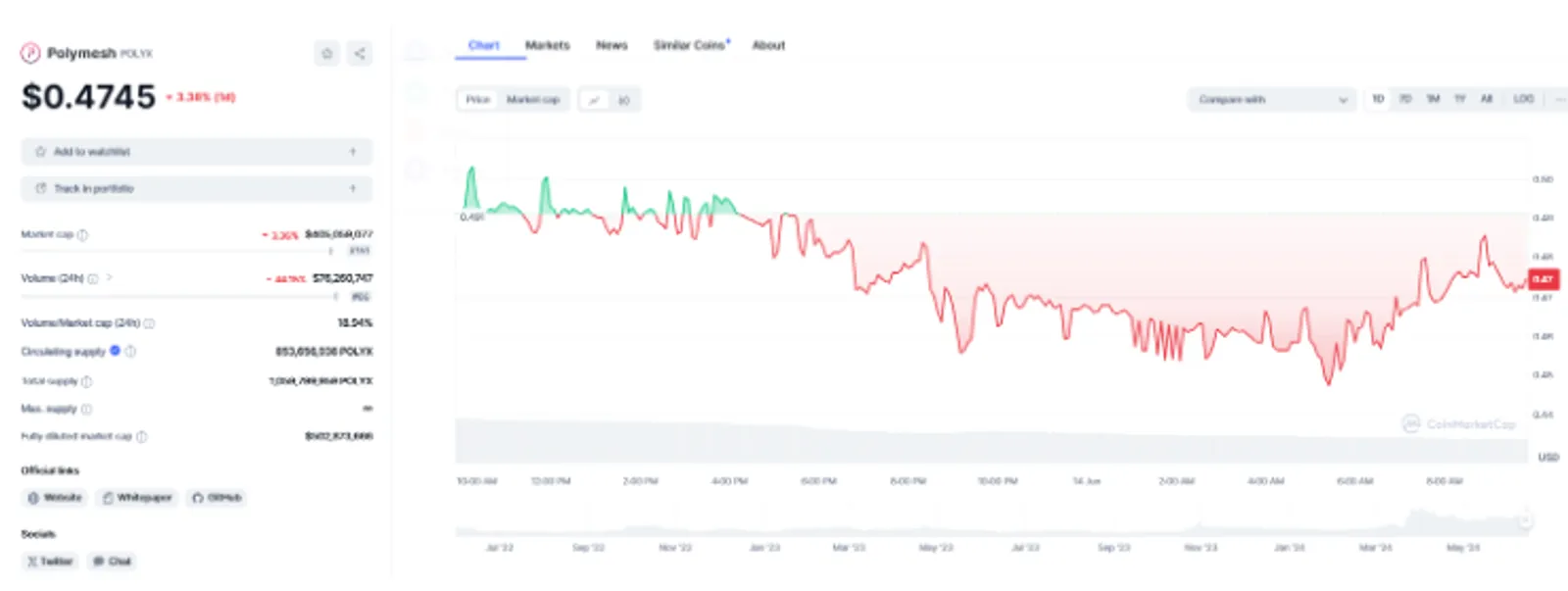Select the 7D time range
1568x591 pixels.
[1405, 99]
